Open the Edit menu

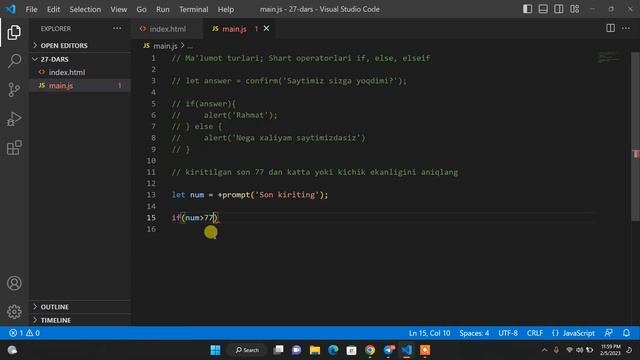click(x=53, y=9)
